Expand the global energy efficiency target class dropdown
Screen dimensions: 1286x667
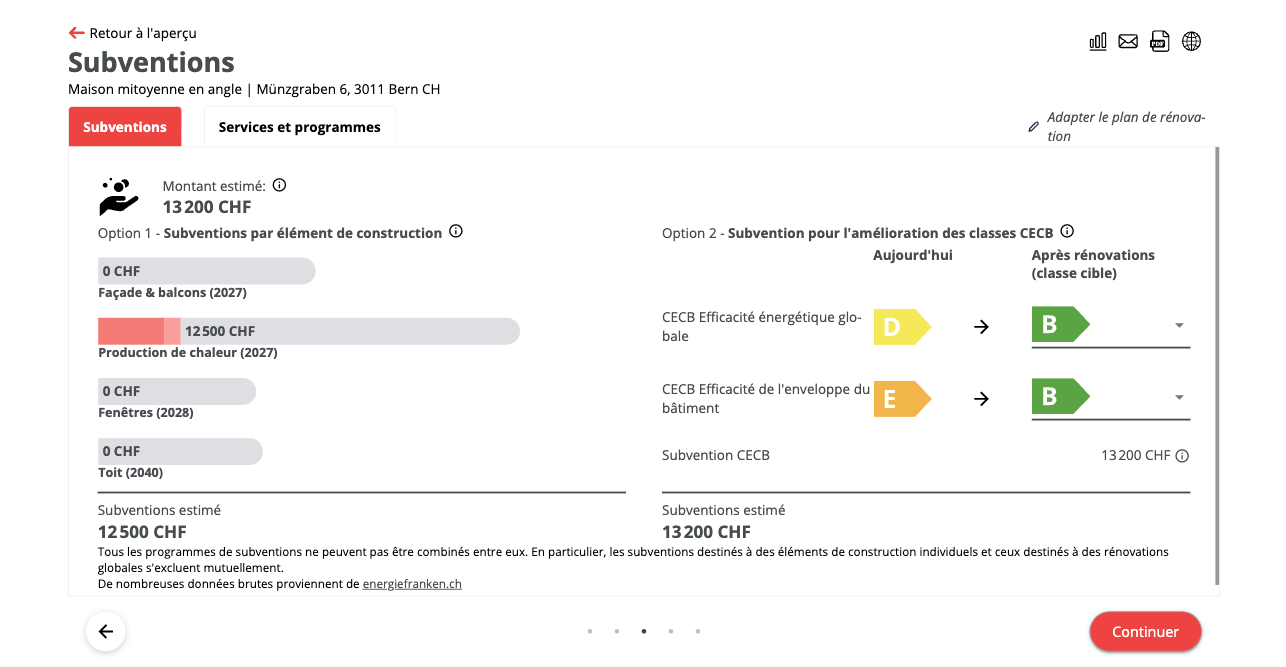[x=1179, y=326]
